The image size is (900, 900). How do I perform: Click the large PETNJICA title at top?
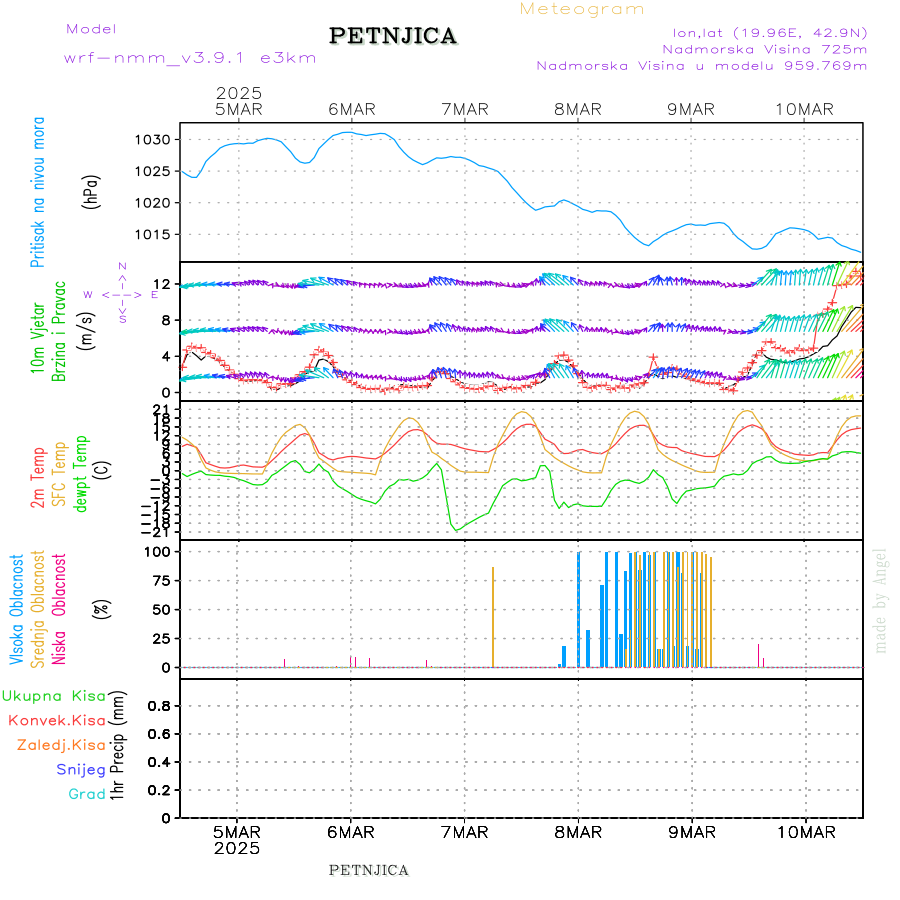(393, 36)
